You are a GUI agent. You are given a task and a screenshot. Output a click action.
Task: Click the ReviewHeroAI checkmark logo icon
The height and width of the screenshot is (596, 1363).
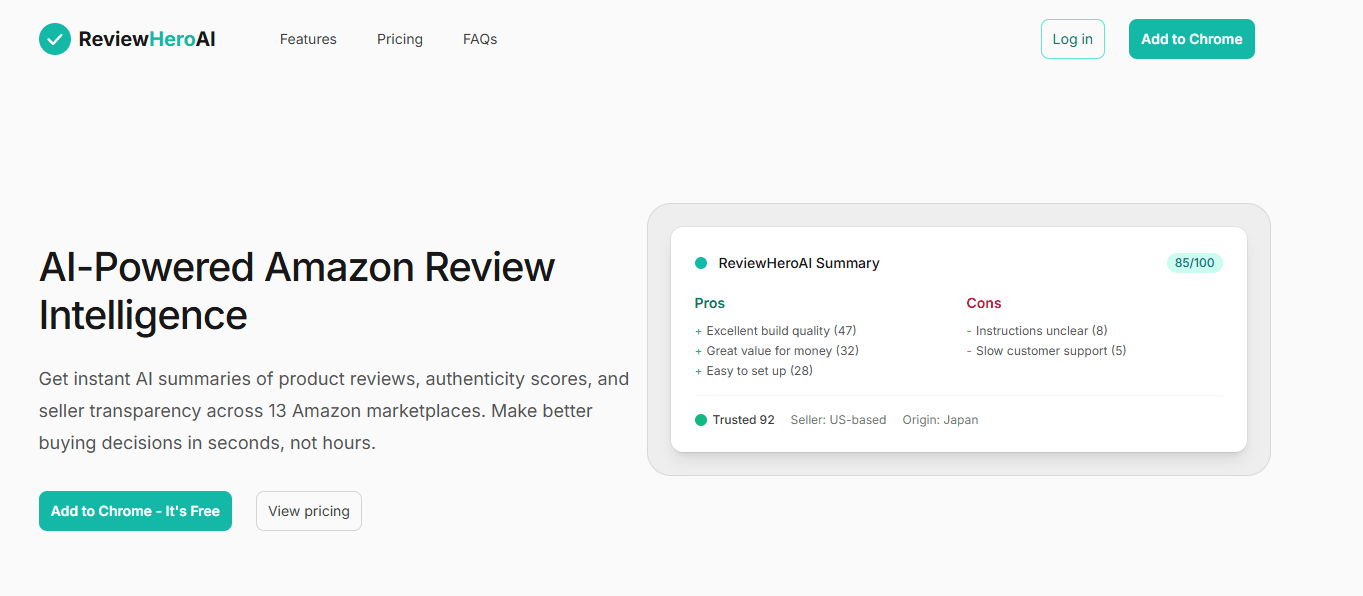point(55,39)
